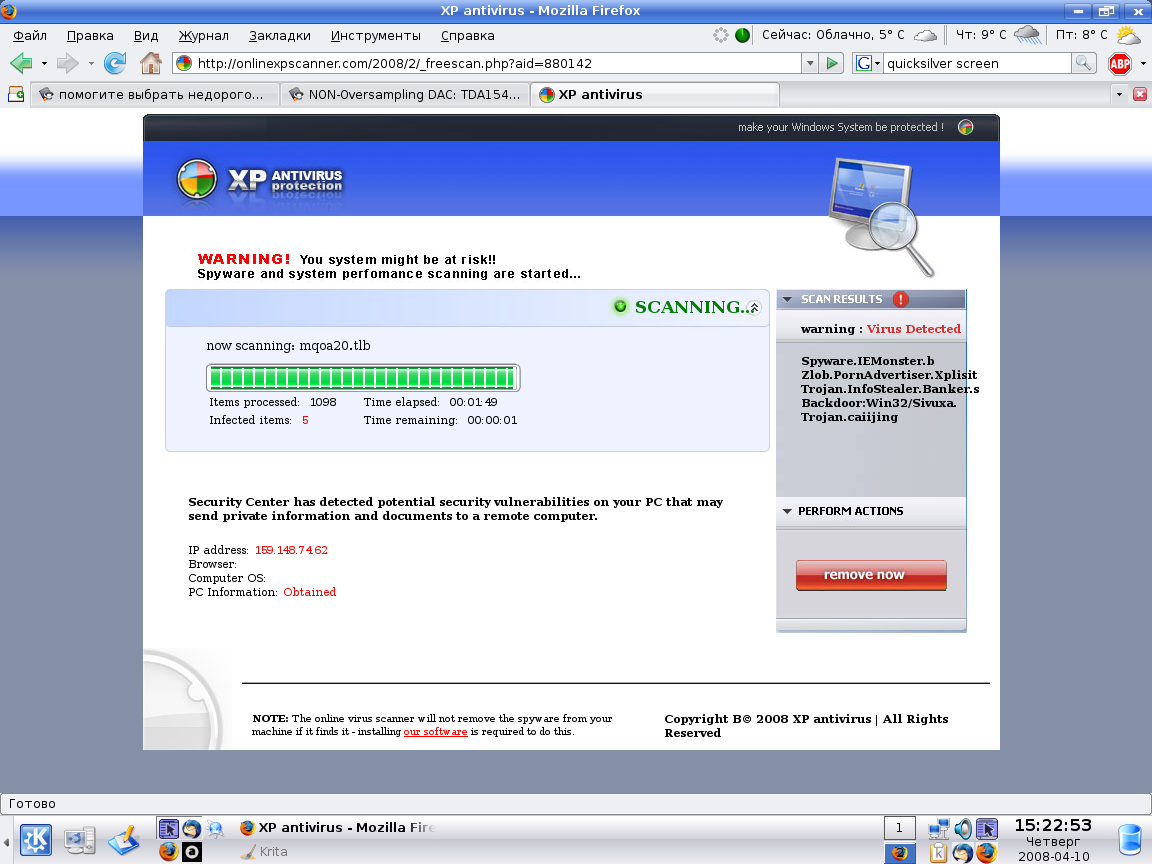Open the KDE K menu
Image resolution: width=1152 pixels, height=864 pixels.
35,840
